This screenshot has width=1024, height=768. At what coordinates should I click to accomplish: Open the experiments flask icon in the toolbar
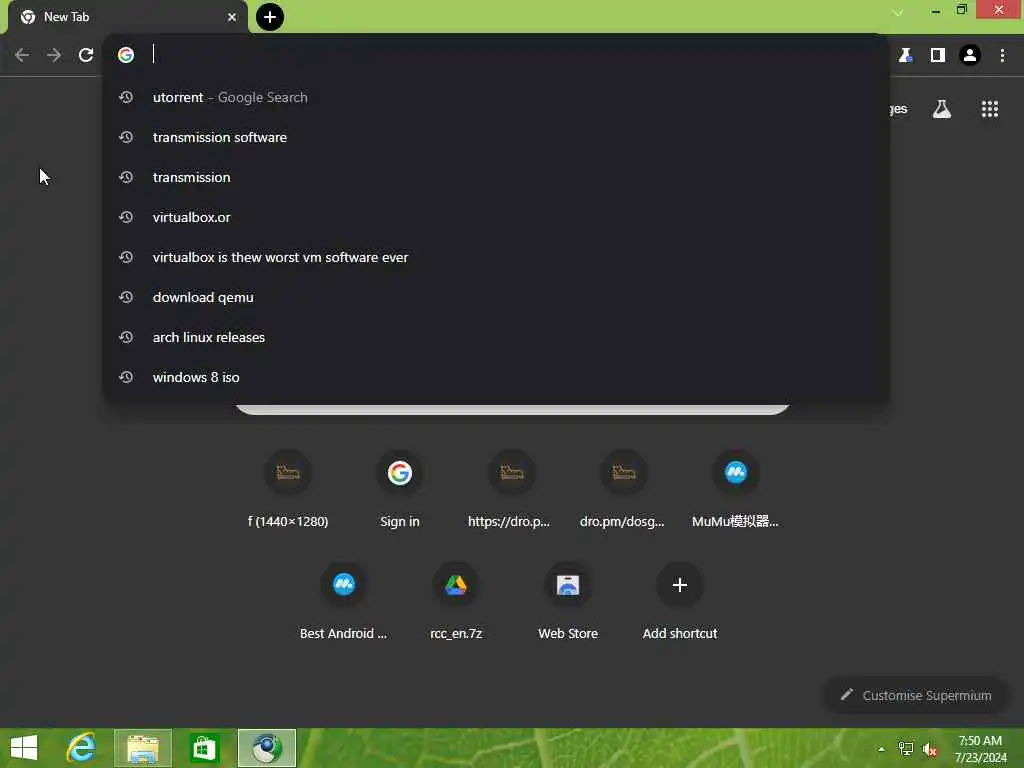(x=905, y=56)
